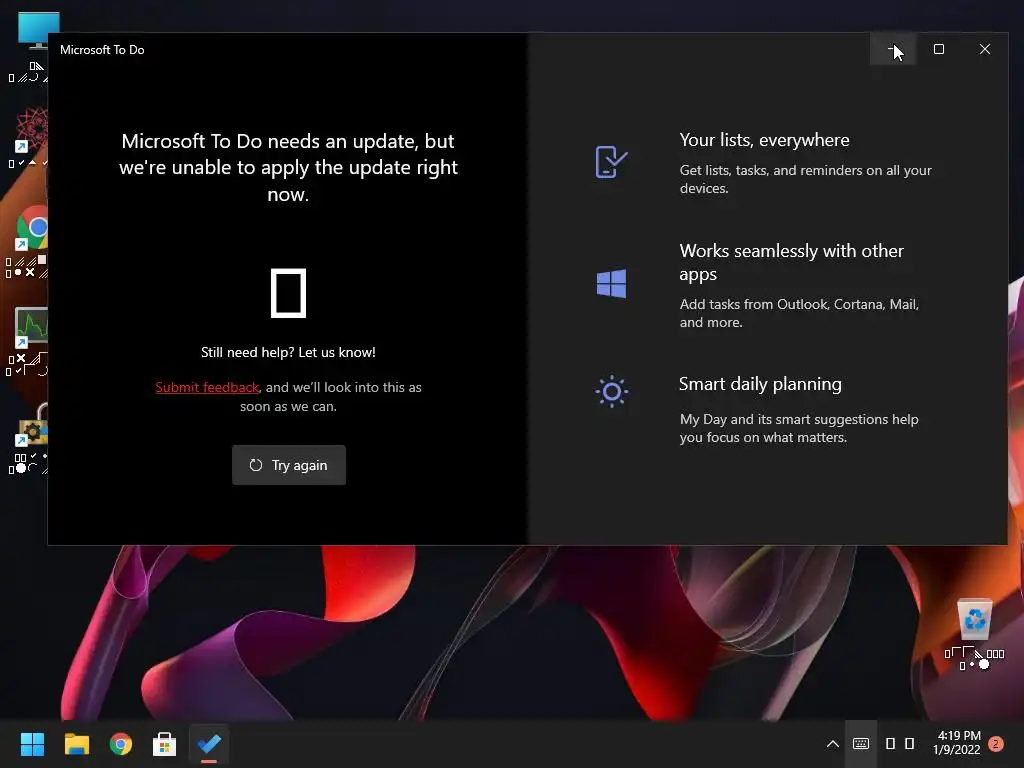
Task: Click 'My Day and its smart suggestions' text
Action: [x=799, y=428]
